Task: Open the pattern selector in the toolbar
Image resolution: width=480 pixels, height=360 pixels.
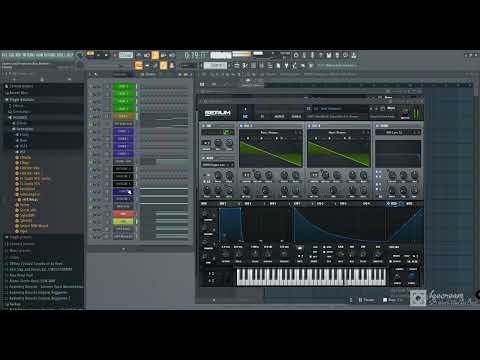Action: 215,65
